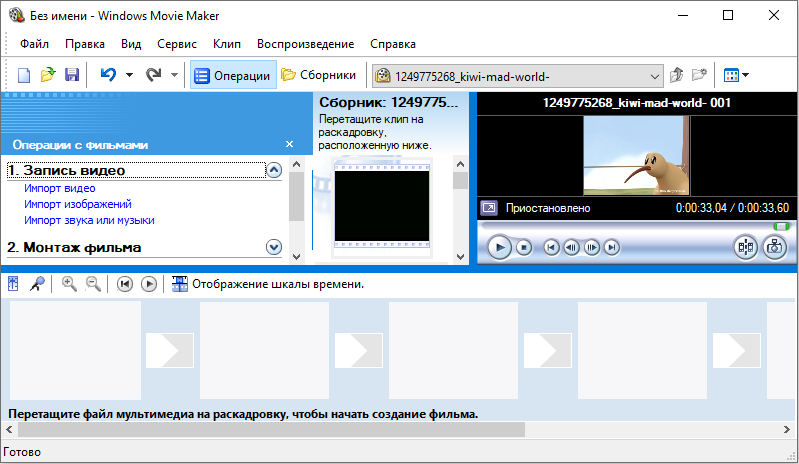Image resolution: width=799 pixels, height=464 pixels.
Task: Create a new collection folder icon
Action: (x=699, y=75)
